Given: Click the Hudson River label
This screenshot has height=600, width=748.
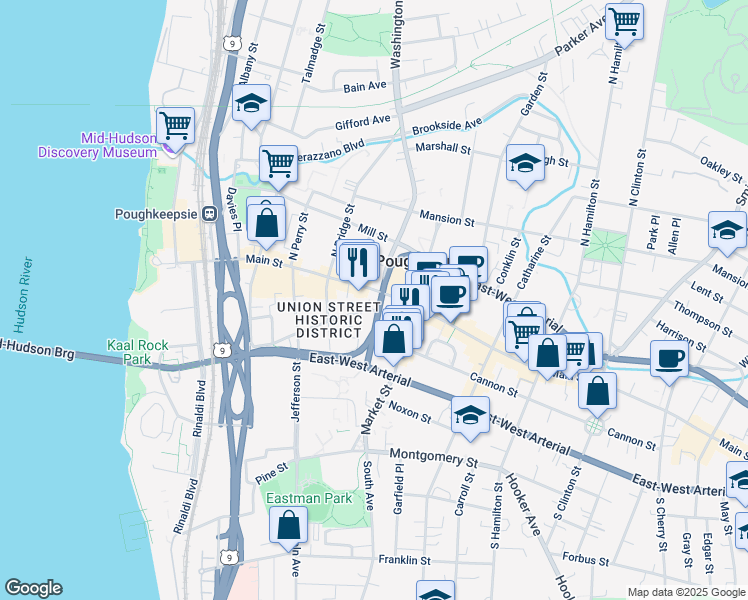Looking at the screenshot, I should pos(23,295).
